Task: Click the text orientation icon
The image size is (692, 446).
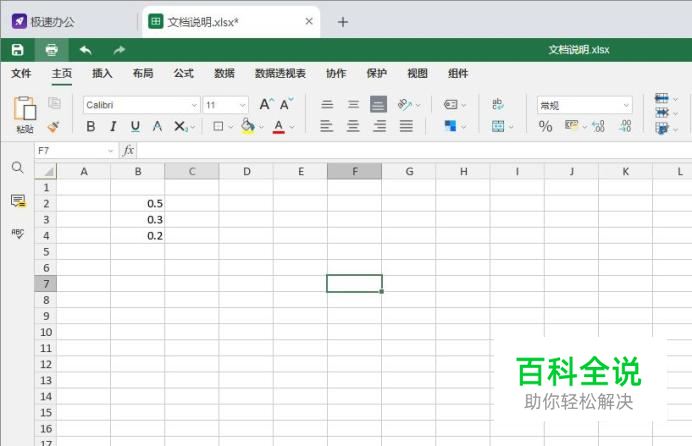Action: [404, 105]
